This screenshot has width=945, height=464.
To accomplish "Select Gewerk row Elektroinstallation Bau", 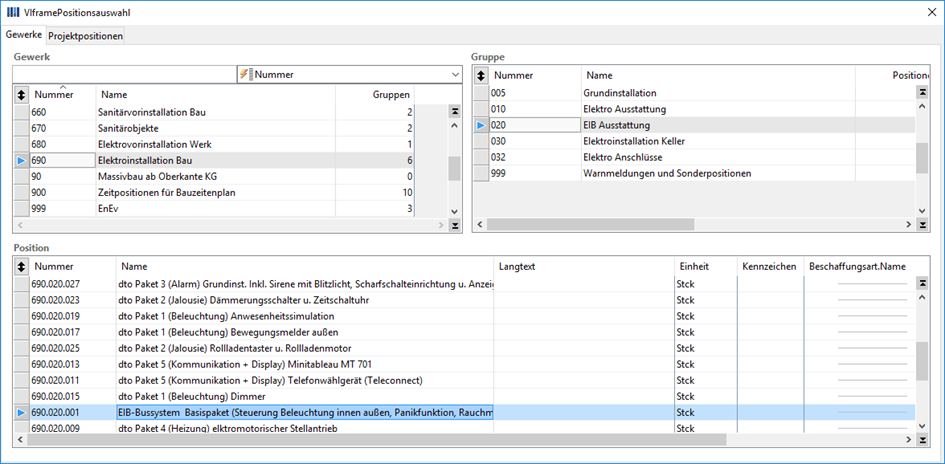I will [214, 161].
